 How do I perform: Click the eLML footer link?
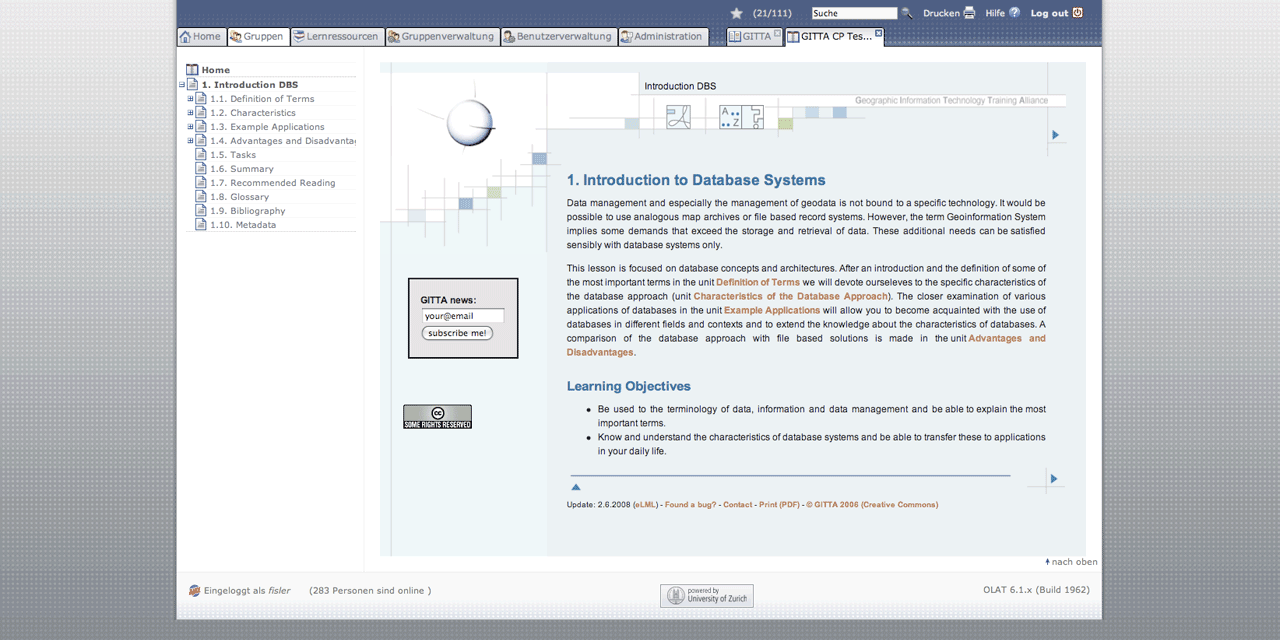(645, 505)
